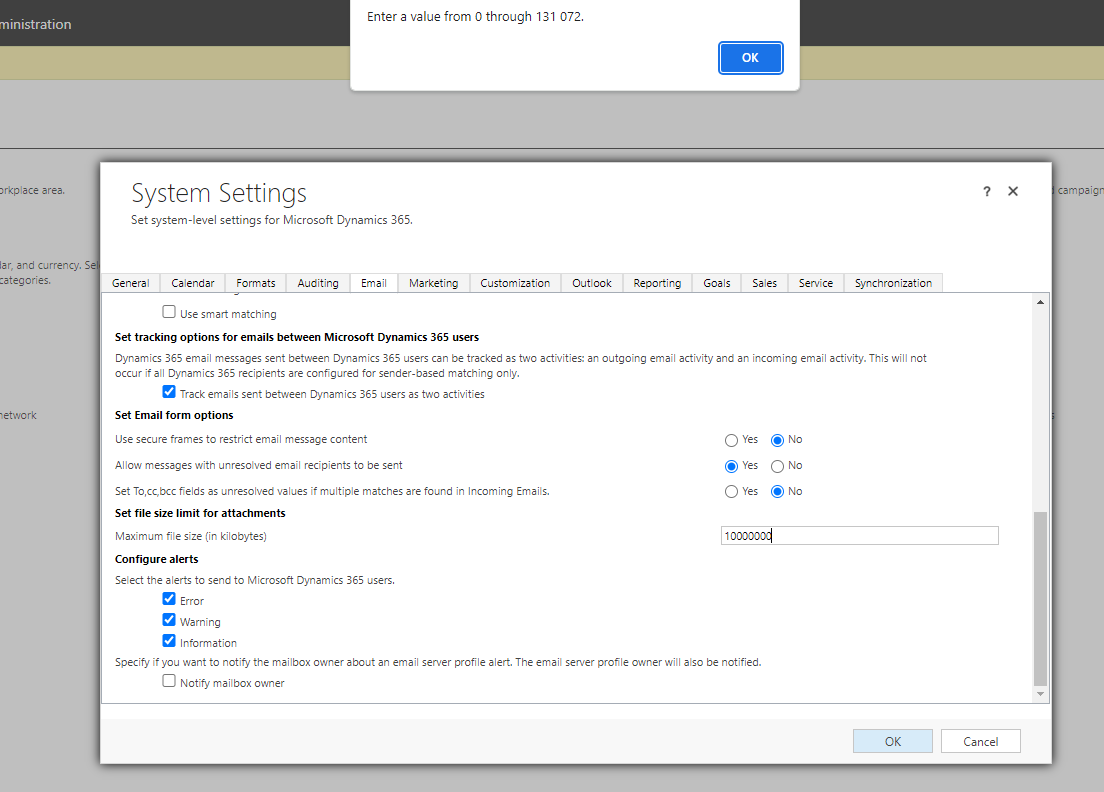
Task: Select the Sales tab
Action: (x=764, y=283)
